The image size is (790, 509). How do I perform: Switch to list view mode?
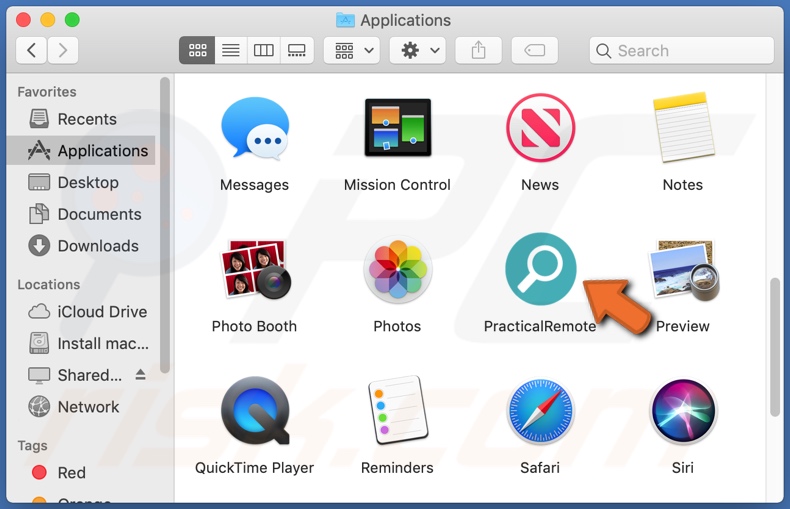(230, 50)
